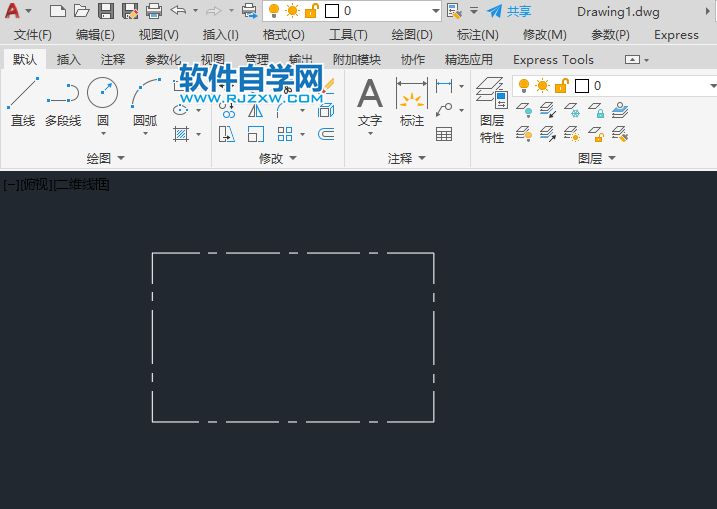Open the Format (格式) menu
The height and width of the screenshot is (509, 717).
tap(283, 34)
